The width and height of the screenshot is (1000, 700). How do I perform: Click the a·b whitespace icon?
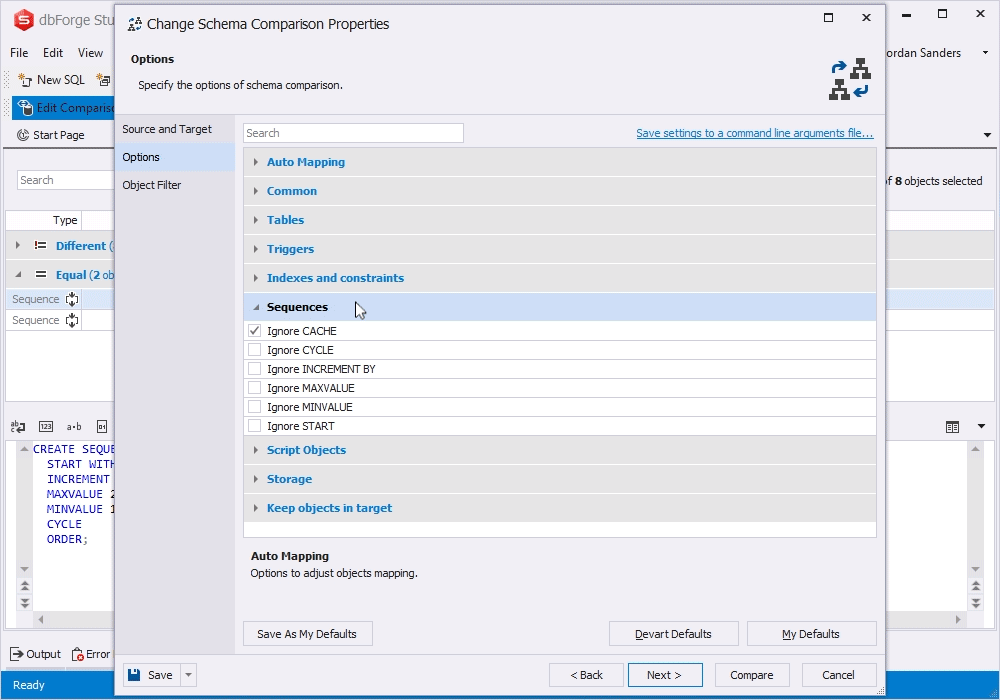click(x=74, y=427)
